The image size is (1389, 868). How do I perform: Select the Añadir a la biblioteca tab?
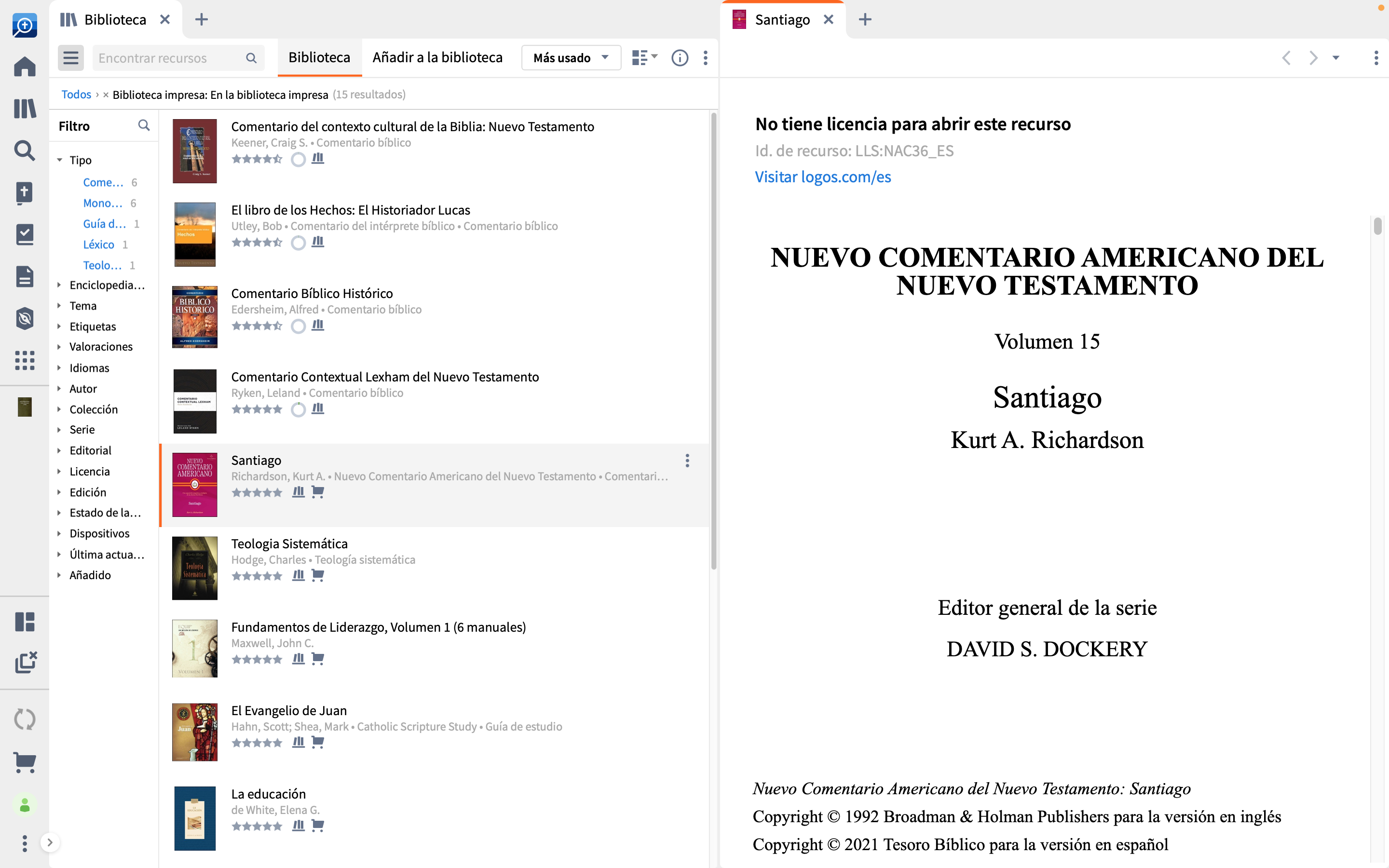pos(437,57)
